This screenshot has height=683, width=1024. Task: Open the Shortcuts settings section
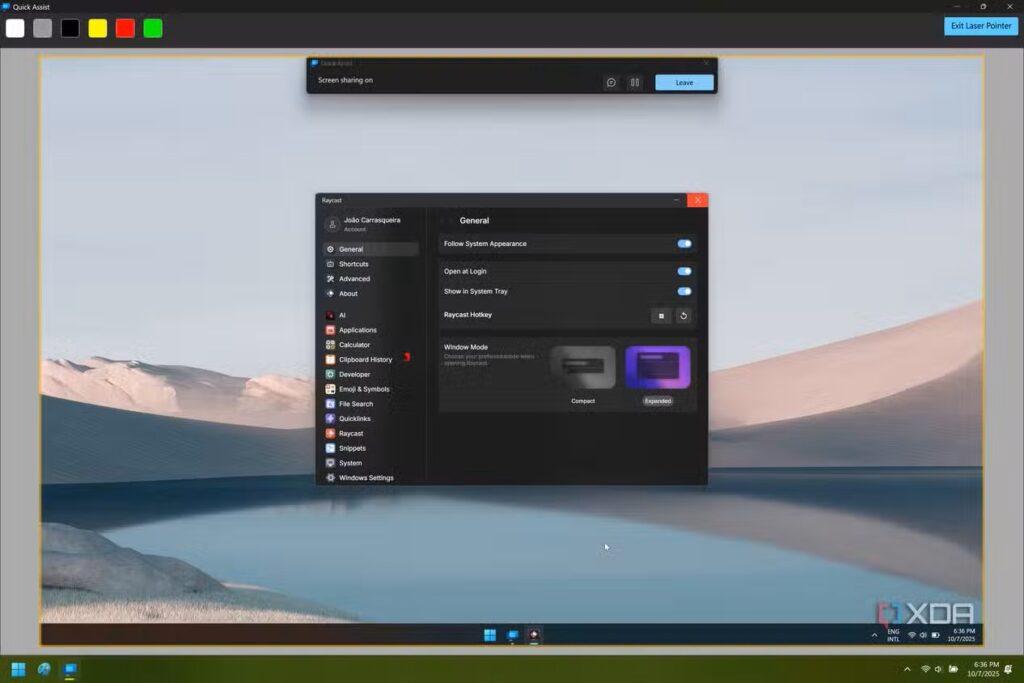coord(353,264)
